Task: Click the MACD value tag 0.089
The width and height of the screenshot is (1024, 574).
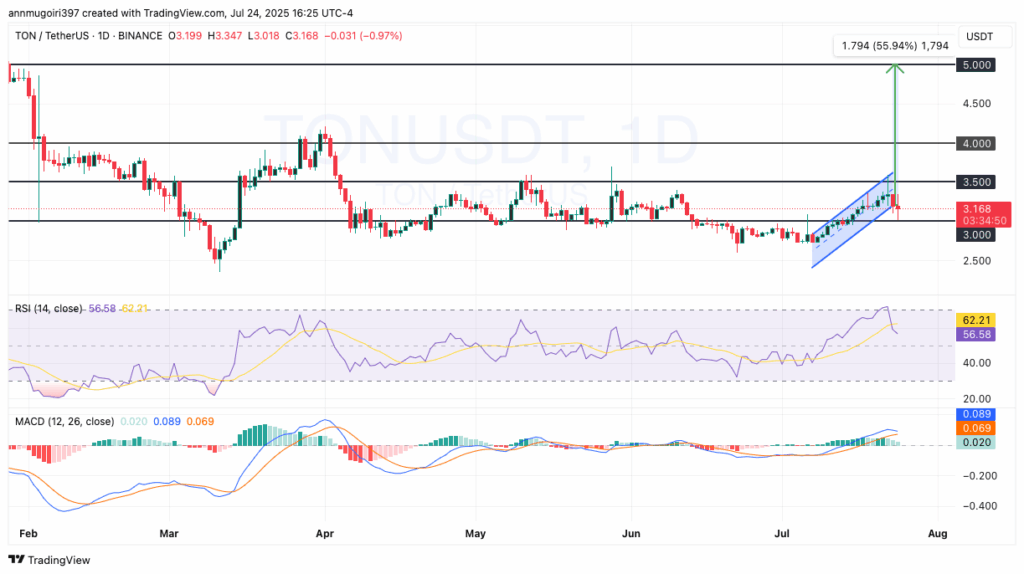Action: tap(976, 414)
